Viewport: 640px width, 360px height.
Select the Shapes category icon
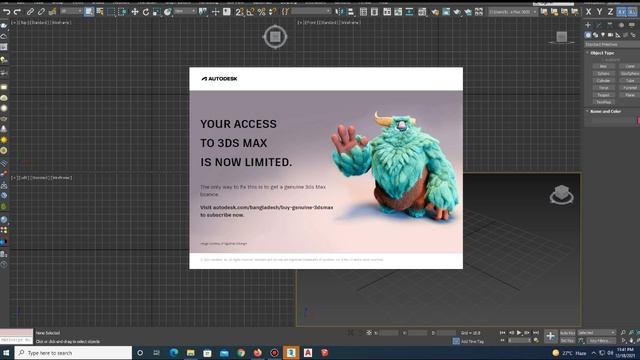pyautogui.click(x=596, y=35)
